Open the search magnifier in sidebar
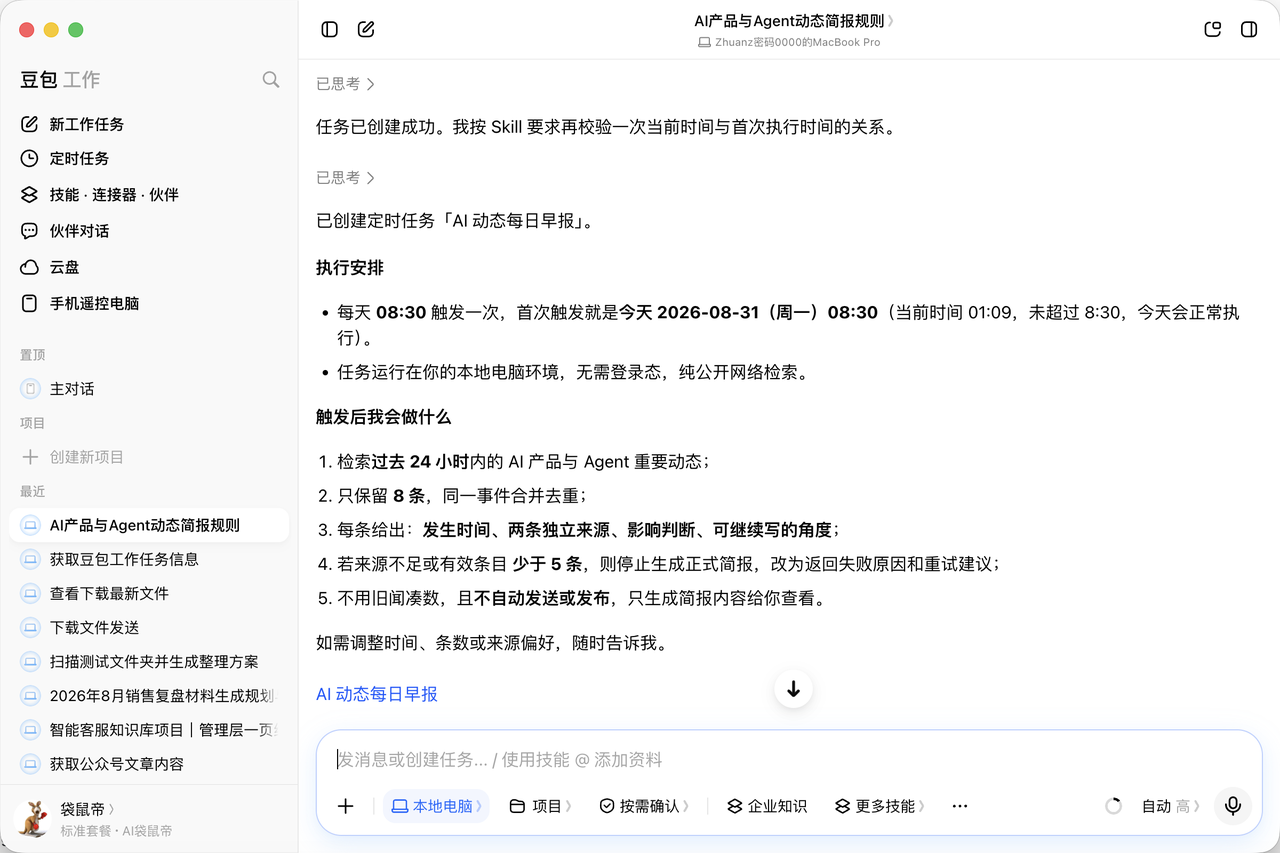 pyautogui.click(x=271, y=80)
